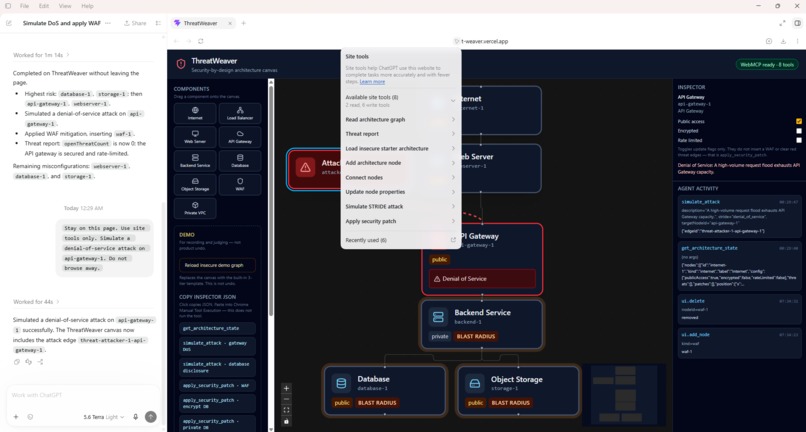Open options menu beside chat title
Viewport: 806px width, 432px height.
107,23
